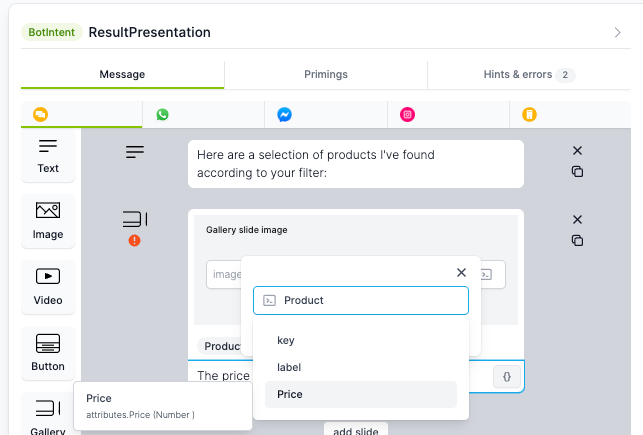Add a Button element from sidebar

coord(48,353)
